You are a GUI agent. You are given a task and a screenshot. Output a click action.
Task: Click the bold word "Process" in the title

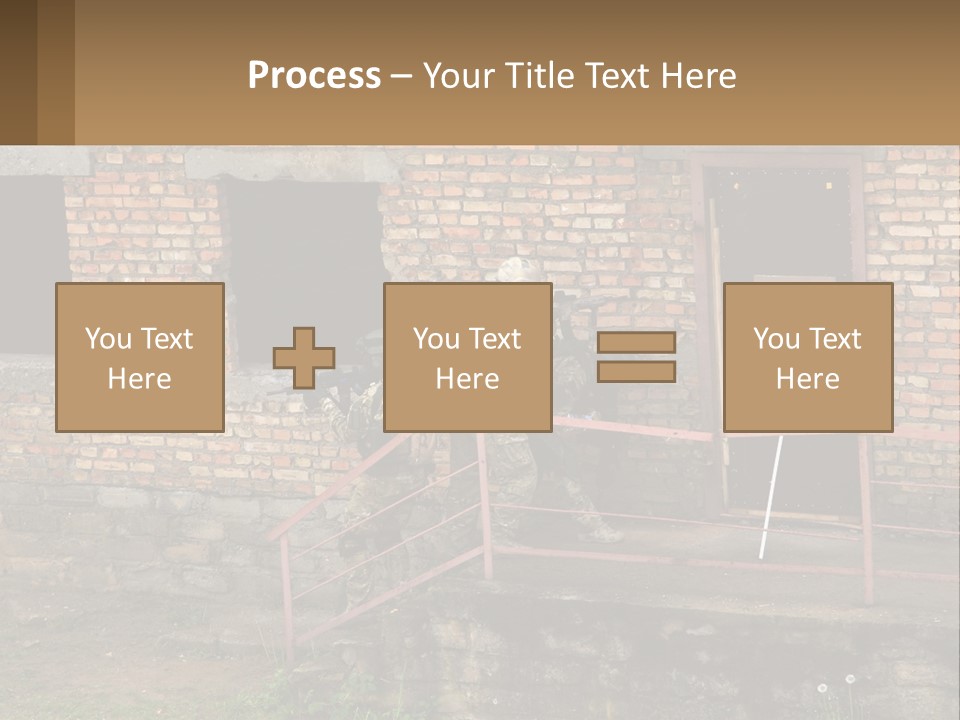click(x=314, y=75)
